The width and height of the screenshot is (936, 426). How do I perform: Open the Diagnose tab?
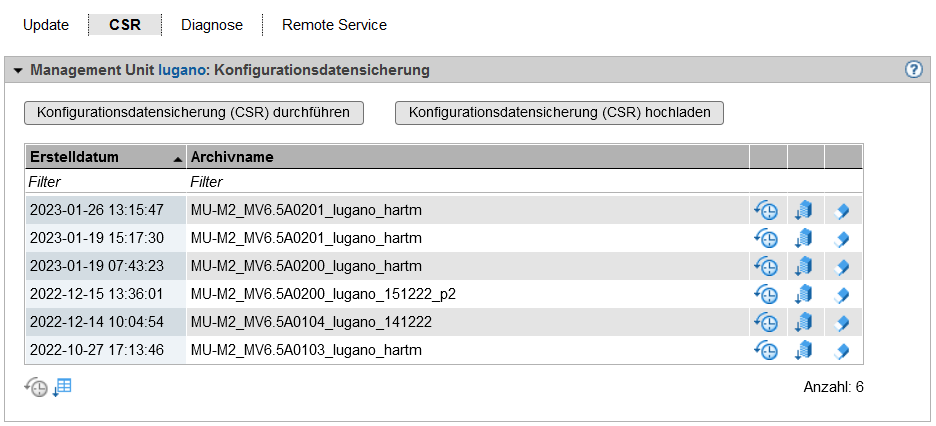tap(210, 25)
